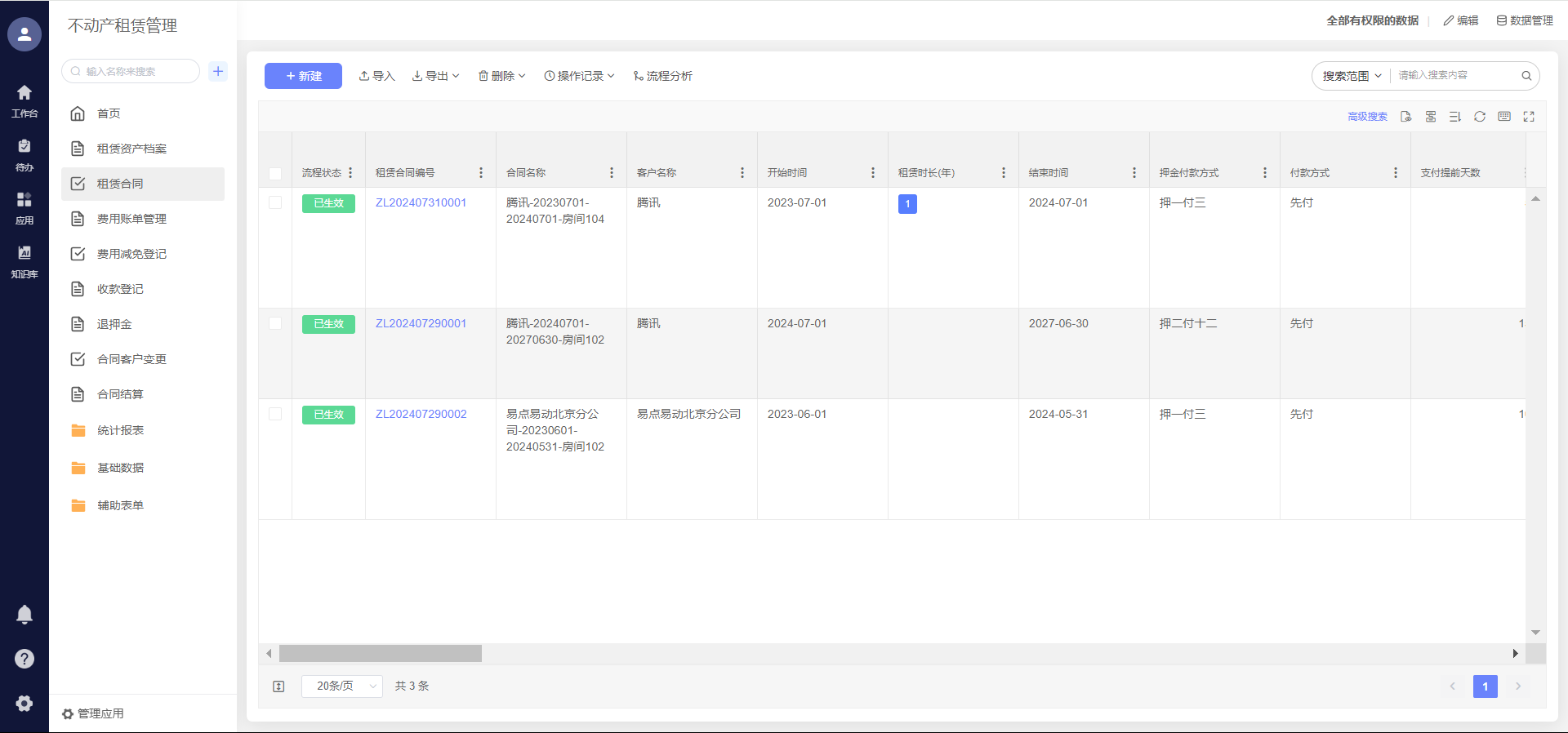
Task: Click the 导入 import button
Action: [x=376, y=76]
